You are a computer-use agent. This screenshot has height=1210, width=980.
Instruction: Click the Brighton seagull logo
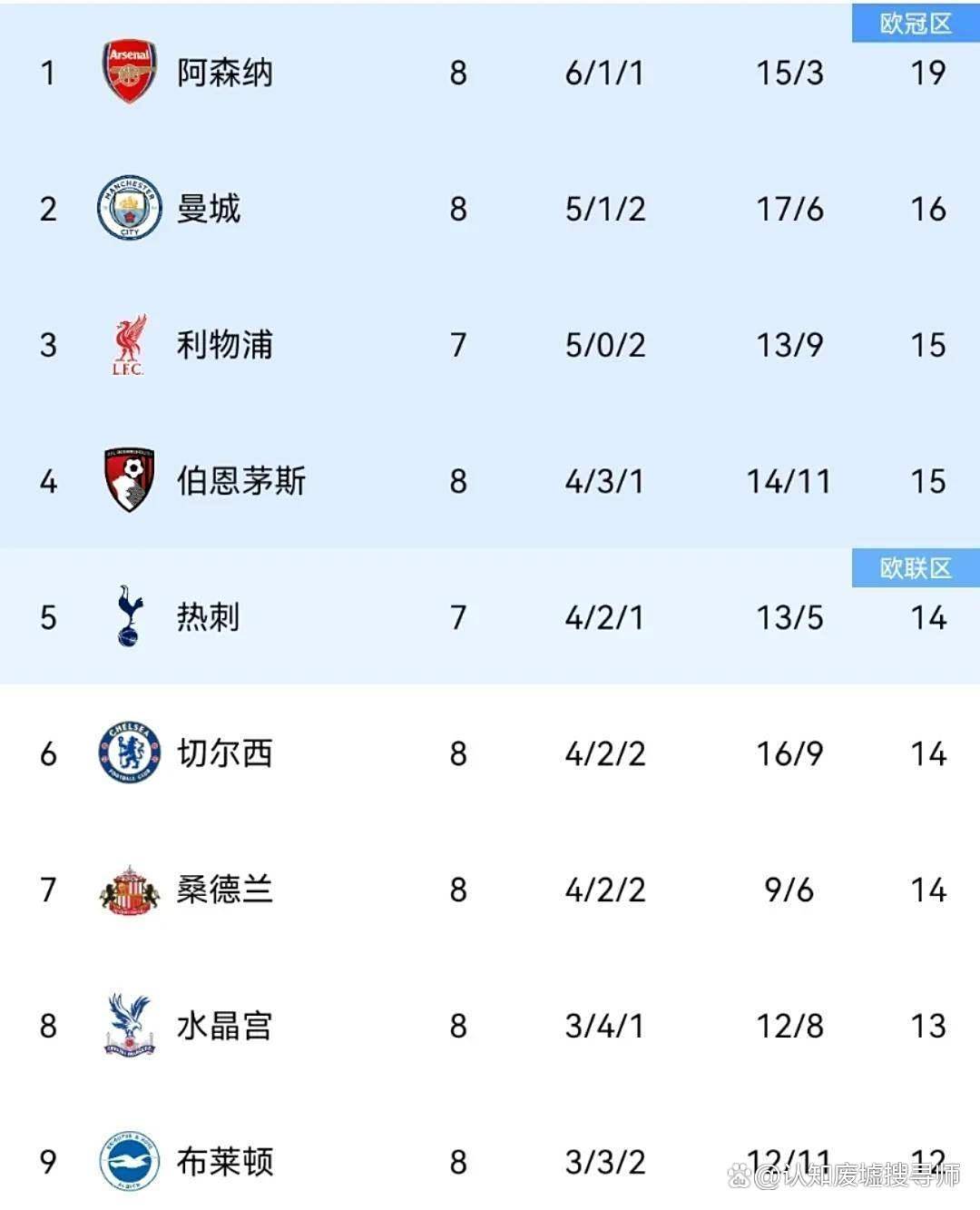click(127, 1162)
